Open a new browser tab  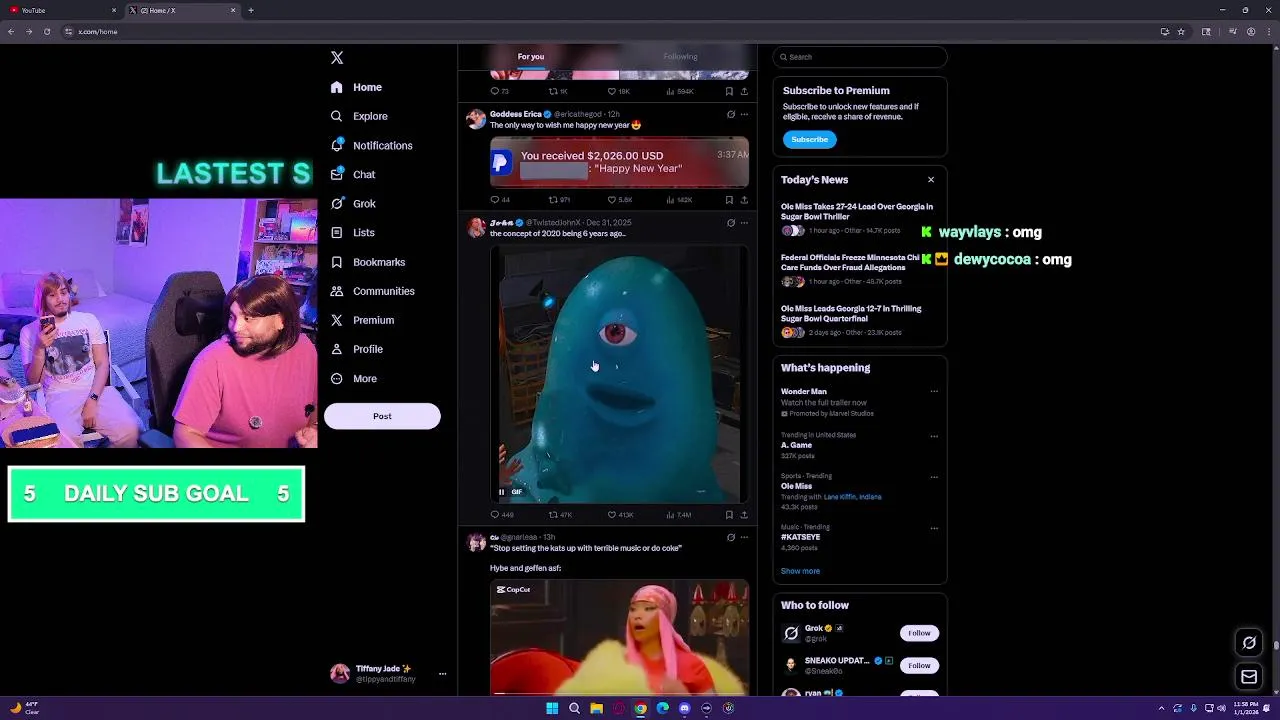pyautogui.click(x=251, y=10)
